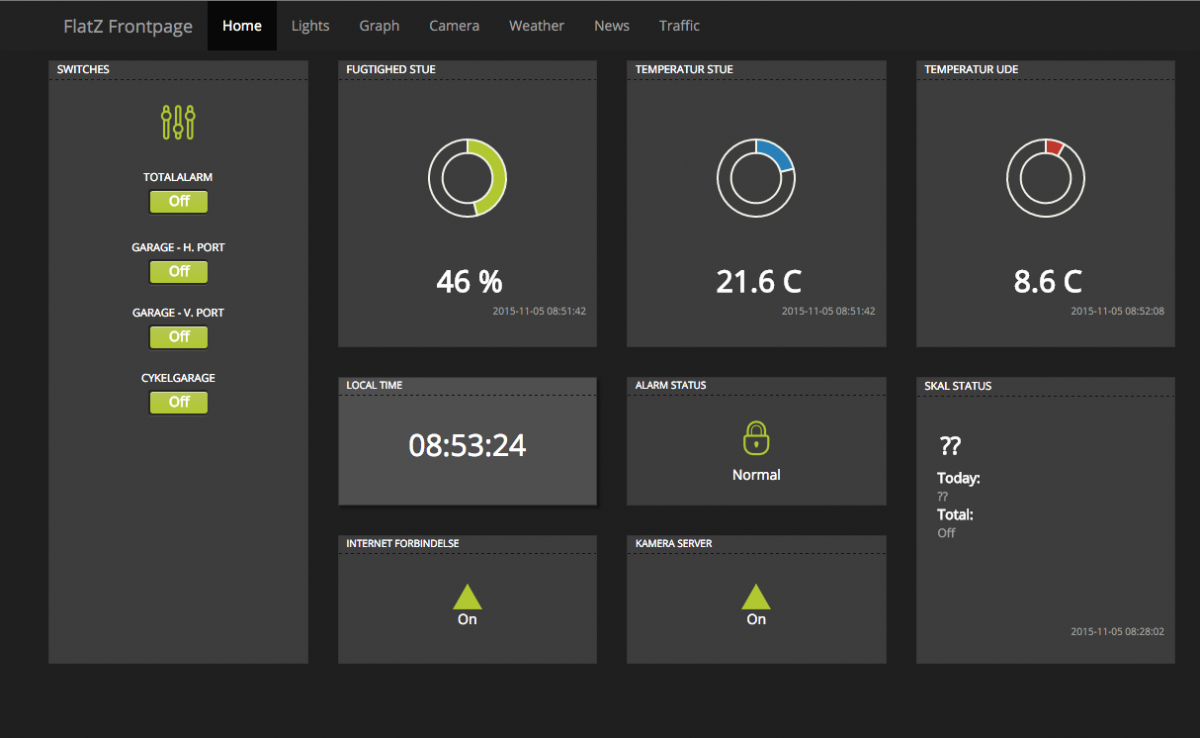The image size is (1200, 738).
Task: Click the red Temperatur Ude donut gauge
Action: coord(1045,178)
